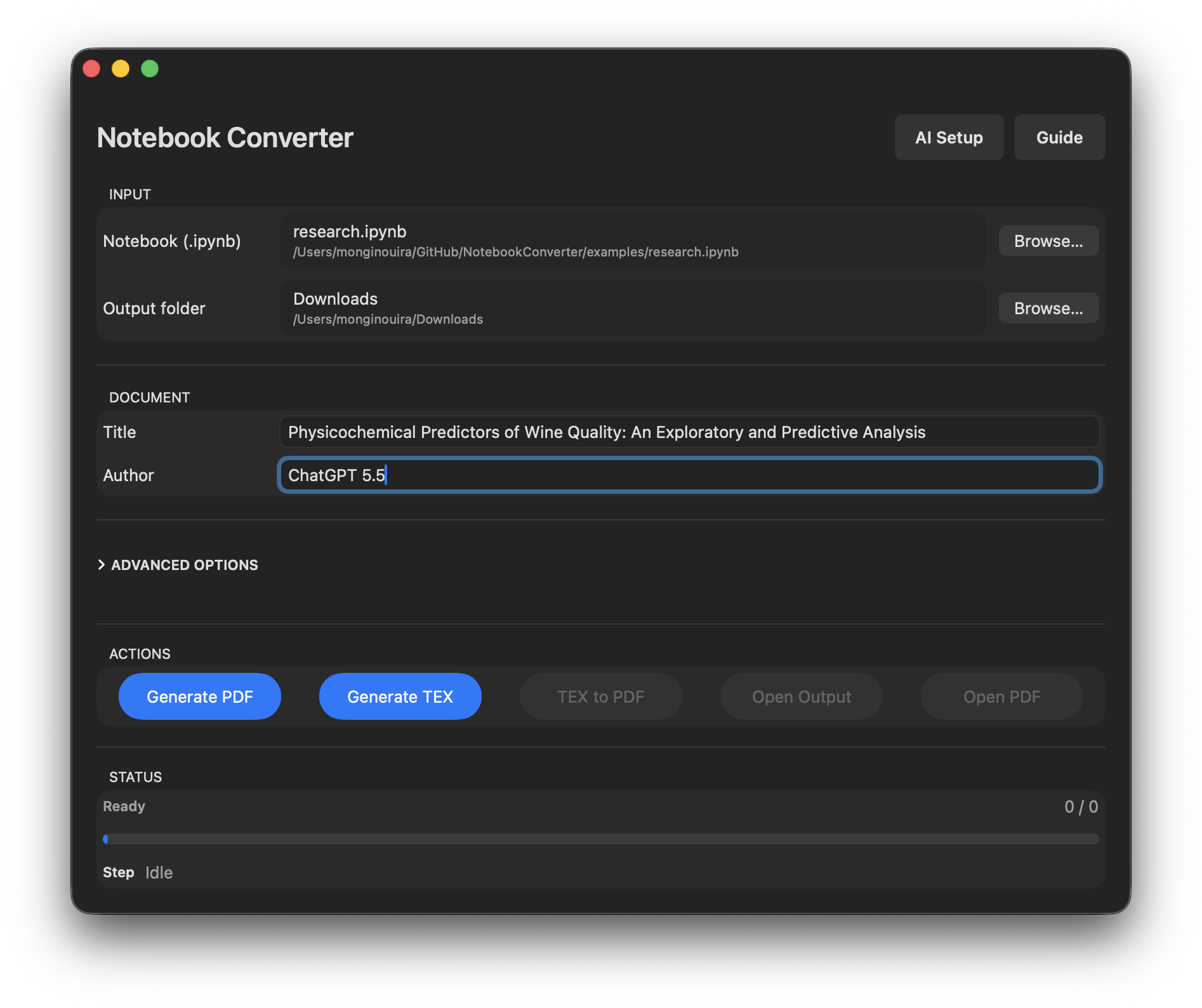This screenshot has width=1202, height=1008.
Task: Maximize the window with green button
Action: (150, 69)
